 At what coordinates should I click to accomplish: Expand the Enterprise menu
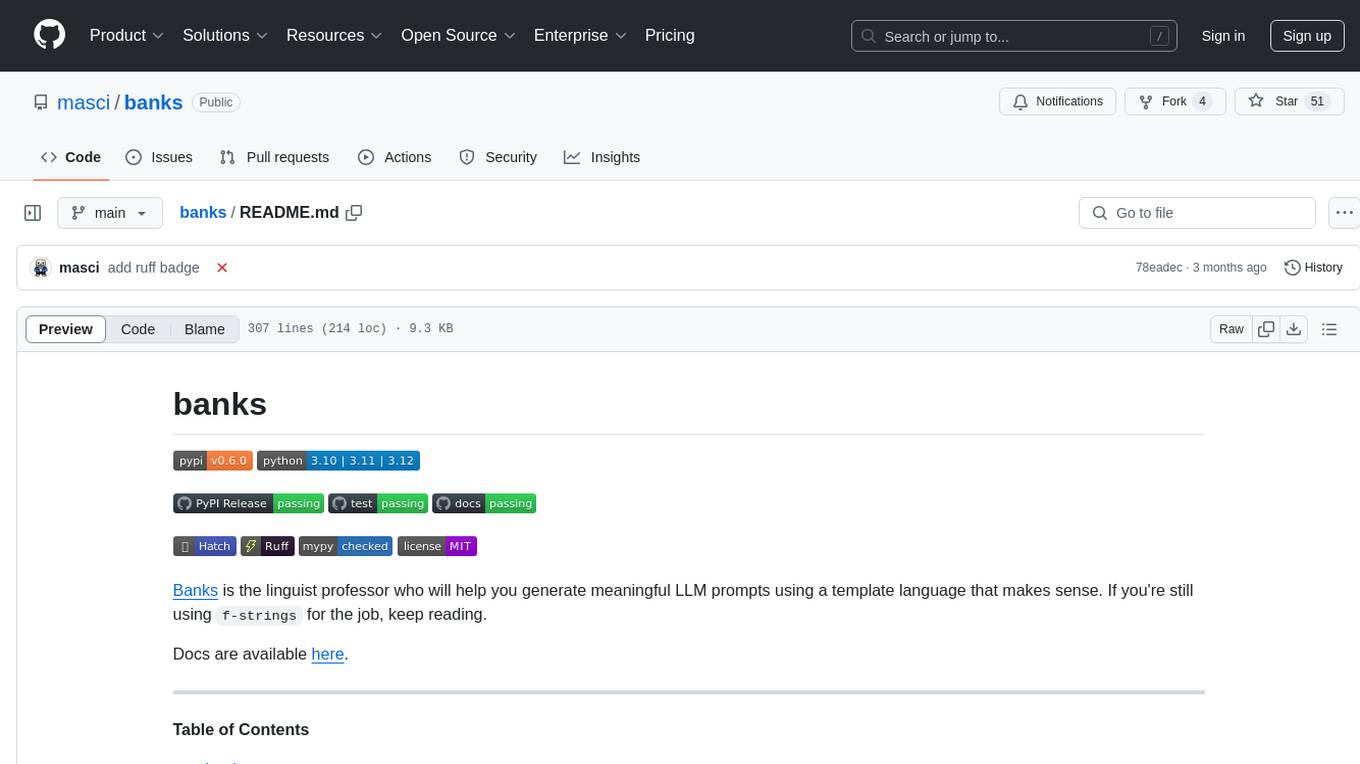(x=580, y=35)
